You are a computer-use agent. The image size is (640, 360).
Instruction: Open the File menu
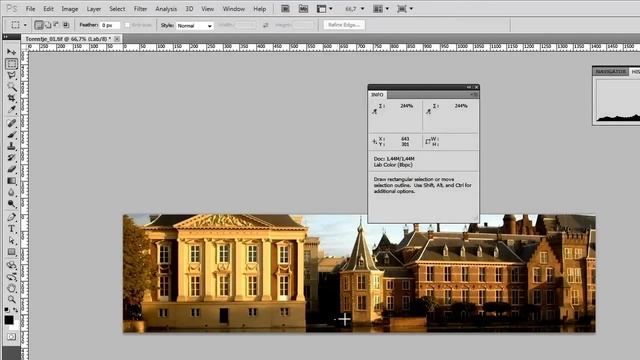[x=31, y=9]
